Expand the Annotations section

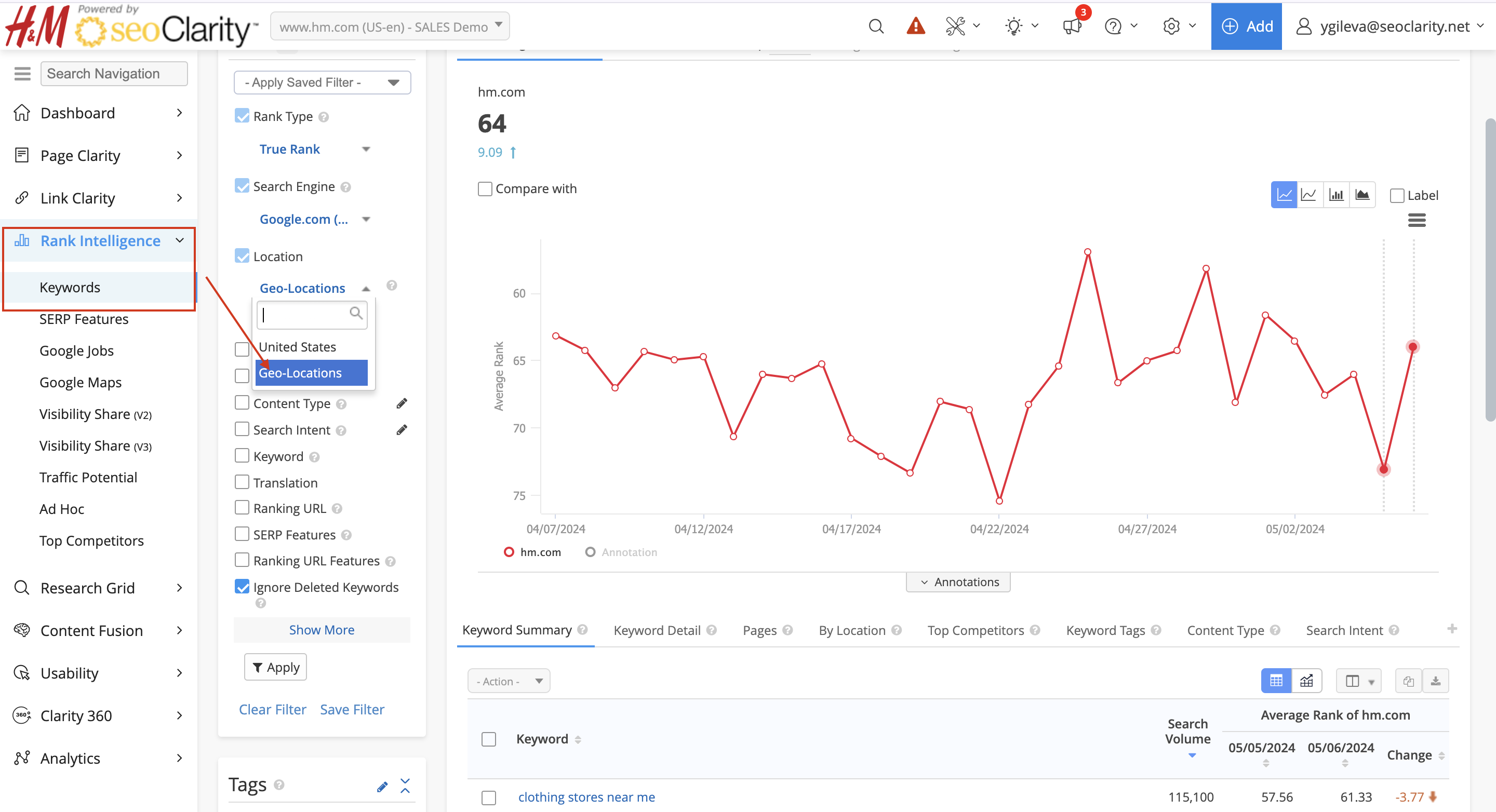(x=958, y=582)
